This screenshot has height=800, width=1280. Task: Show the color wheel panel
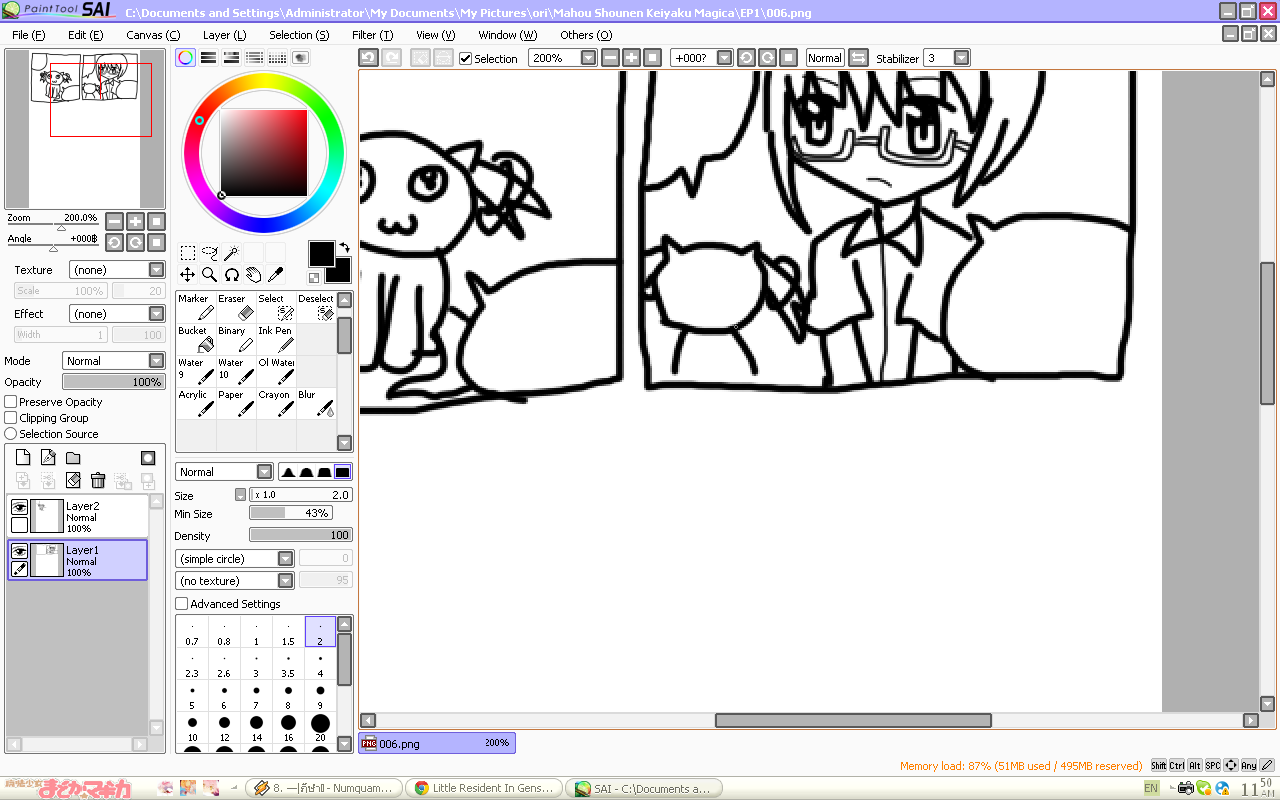[x=185, y=58]
